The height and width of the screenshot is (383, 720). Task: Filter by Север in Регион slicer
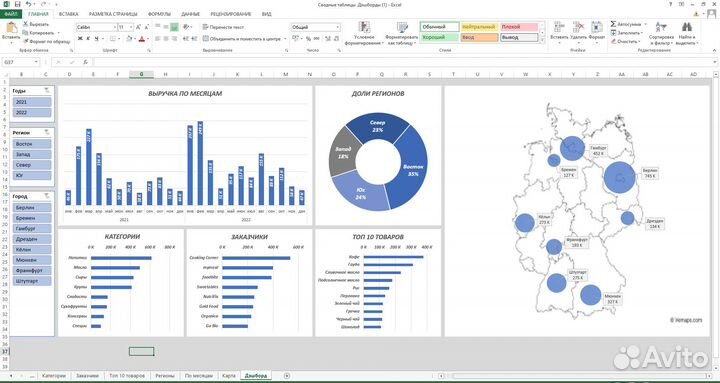(32, 165)
